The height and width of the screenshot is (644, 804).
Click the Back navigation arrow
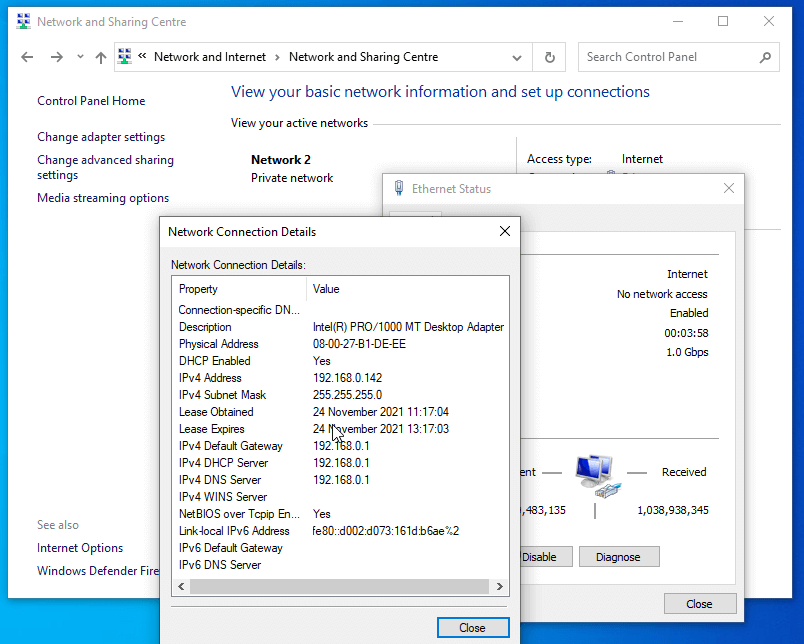tap(27, 58)
